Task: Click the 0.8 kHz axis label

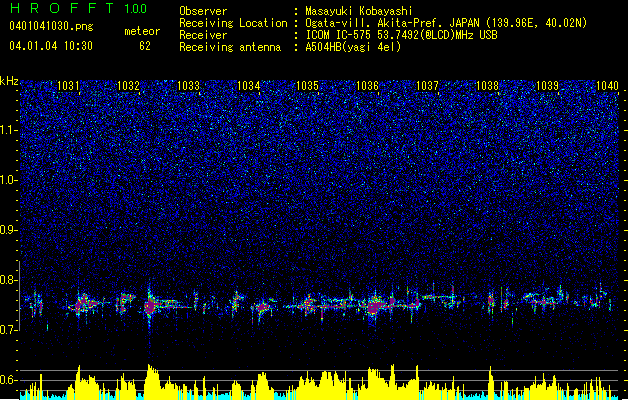Action: pos(9,280)
